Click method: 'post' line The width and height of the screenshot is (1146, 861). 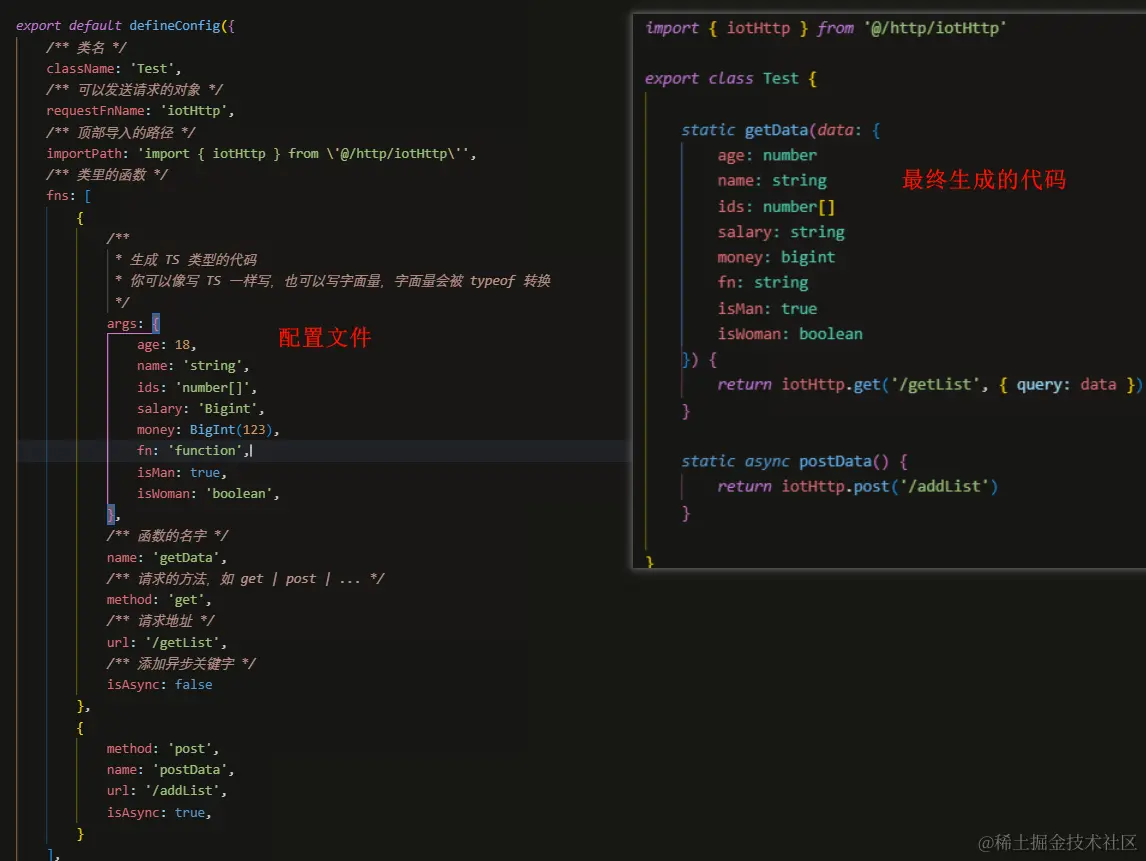click(163, 748)
